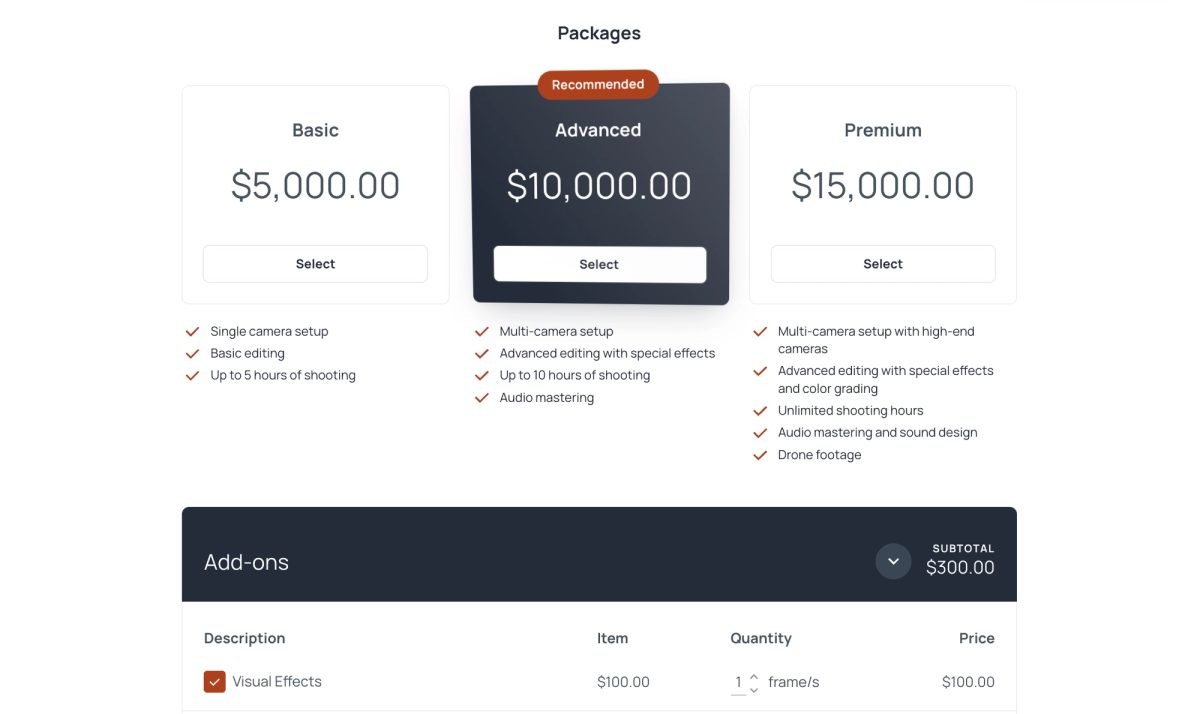
Task: Click the checkmark beside Basic editing
Action: pos(192,353)
